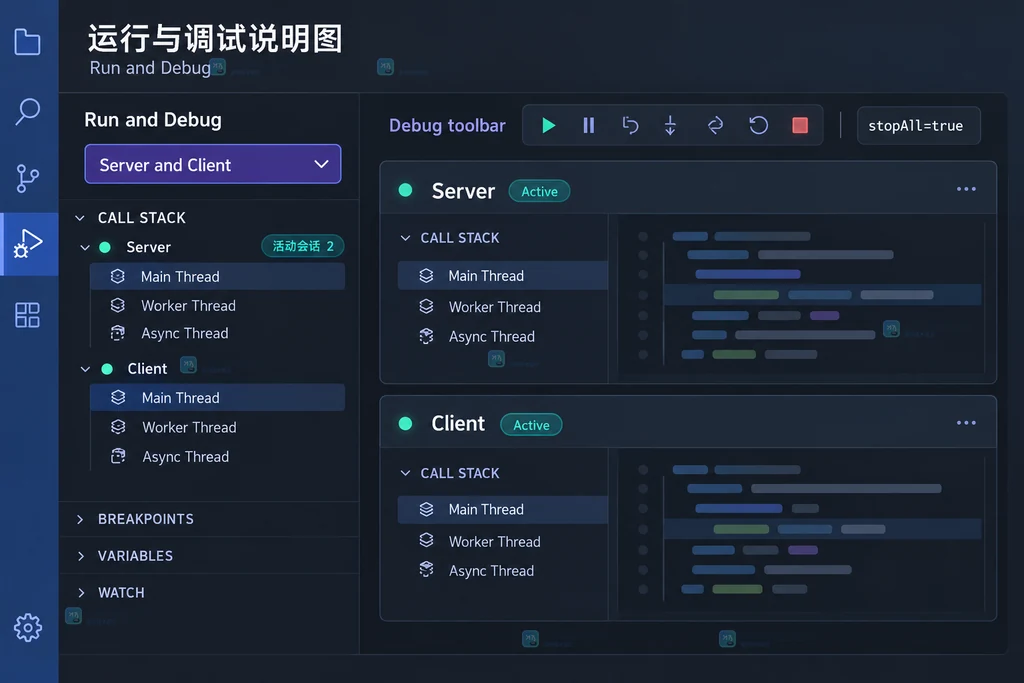Click Client panel Active badge
This screenshot has width=1024, height=683.
coord(531,425)
